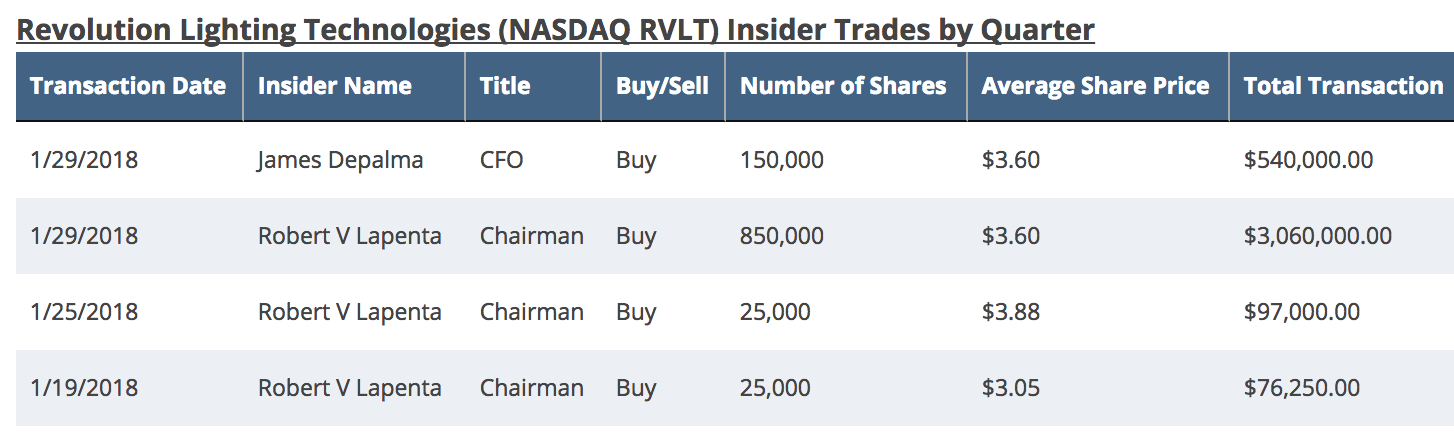Sort by Total Transaction column header
1454x438 pixels.
pyautogui.click(x=1343, y=86)
